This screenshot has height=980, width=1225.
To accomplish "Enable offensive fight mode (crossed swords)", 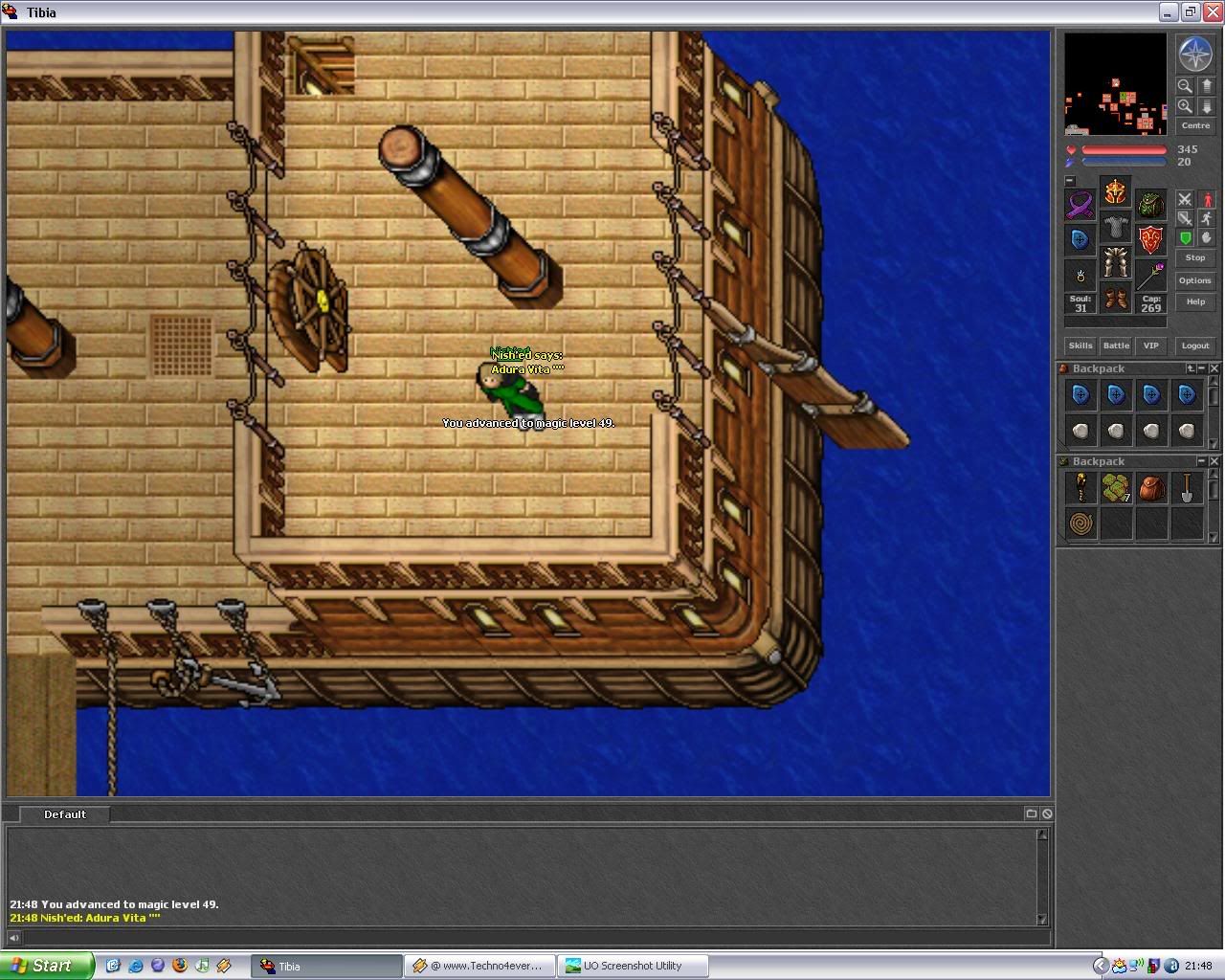I will point(1185,199).
